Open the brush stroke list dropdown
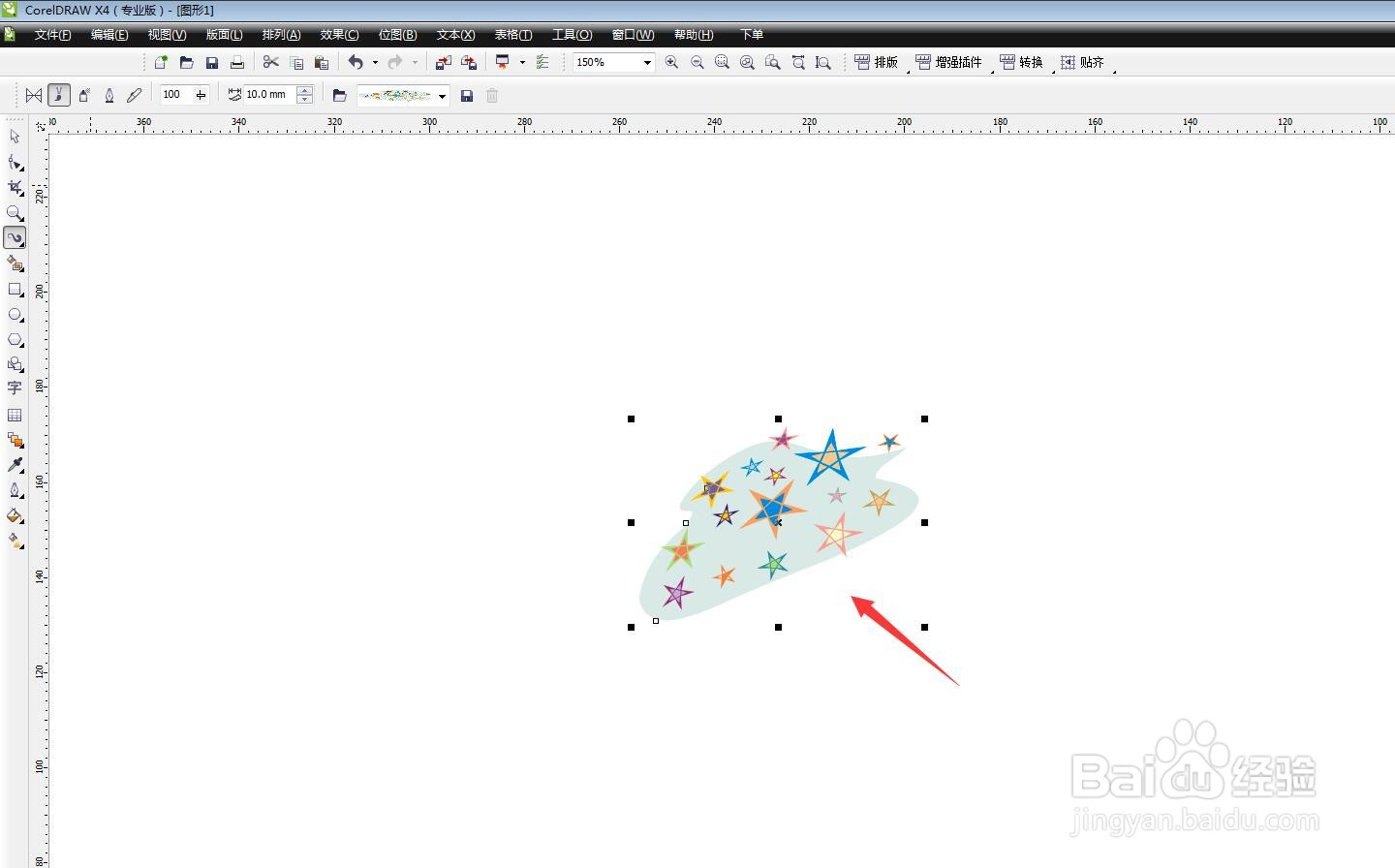Viewport: 1395px width, 868px height. point(443,95)
